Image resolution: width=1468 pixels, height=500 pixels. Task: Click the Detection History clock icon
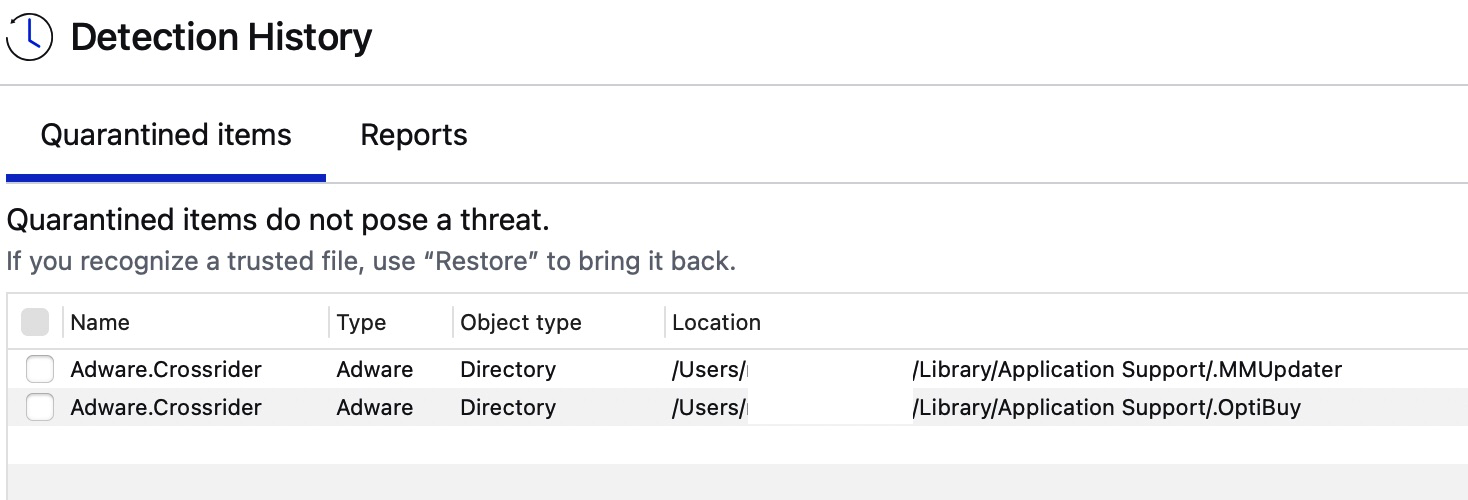(x=29, y=36)
